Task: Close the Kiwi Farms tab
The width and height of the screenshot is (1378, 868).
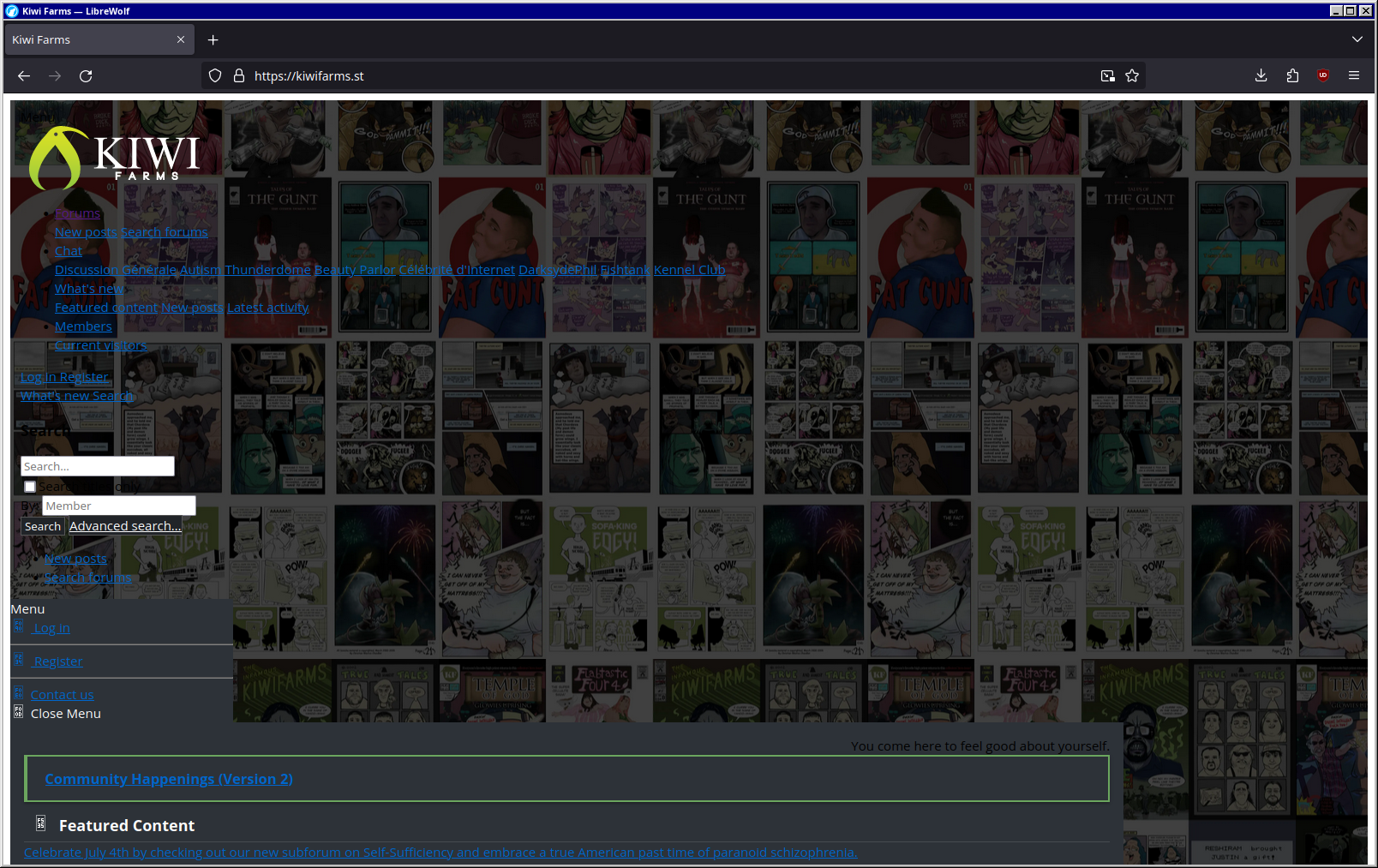Action: 181,39
